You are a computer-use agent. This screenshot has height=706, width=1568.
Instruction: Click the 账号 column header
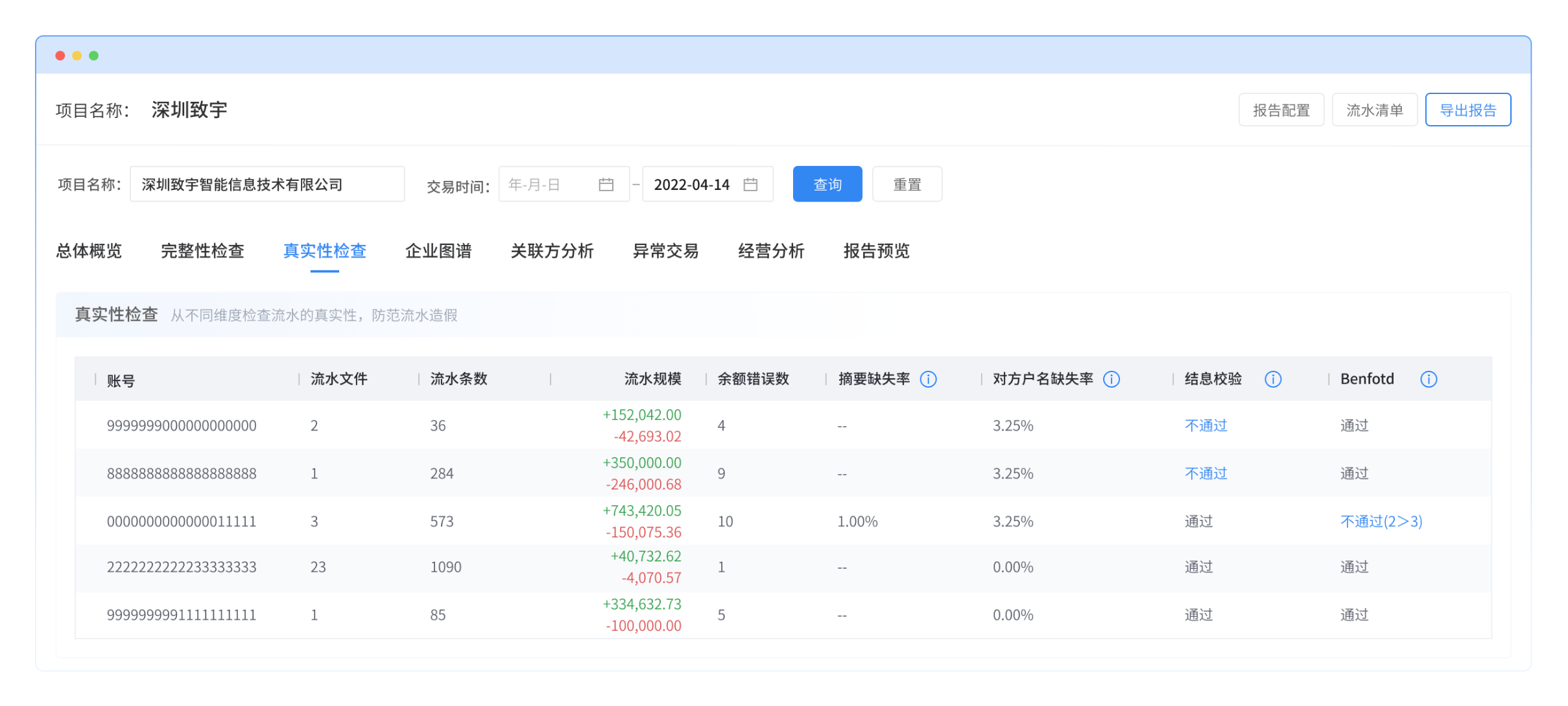click(x=121, y=381)
